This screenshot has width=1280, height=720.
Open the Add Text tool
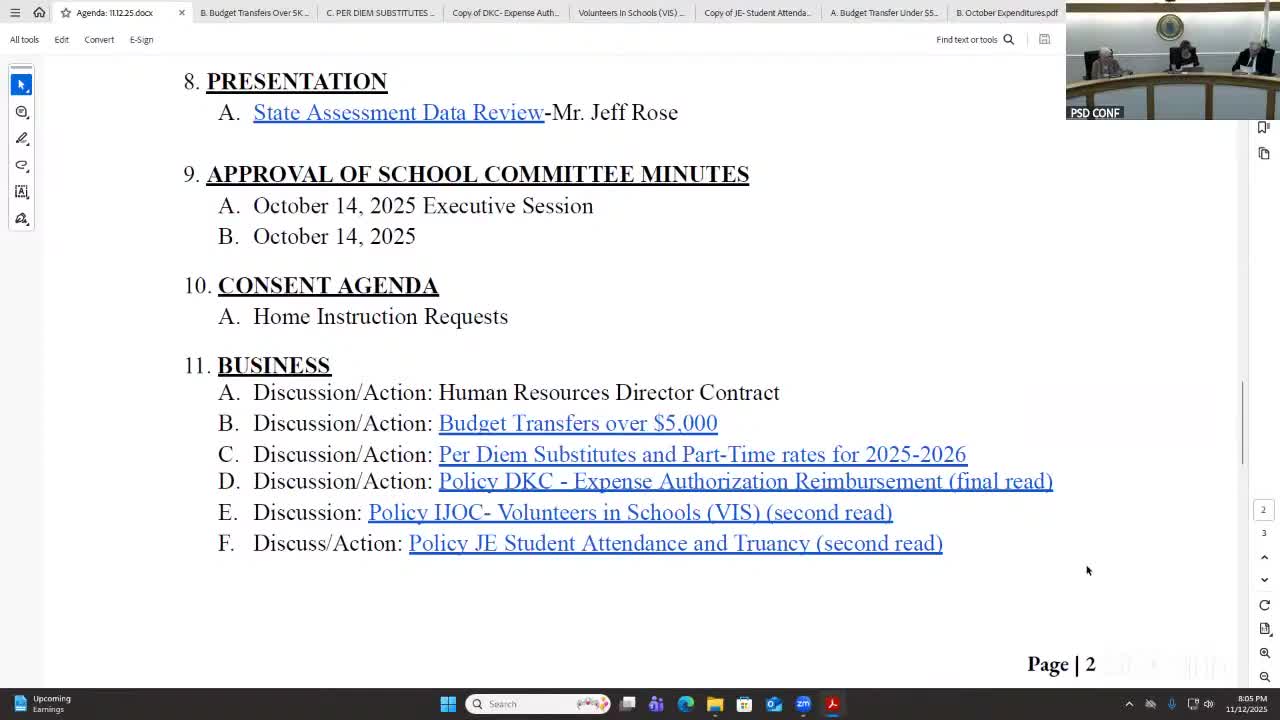click(x=21, y=192)
